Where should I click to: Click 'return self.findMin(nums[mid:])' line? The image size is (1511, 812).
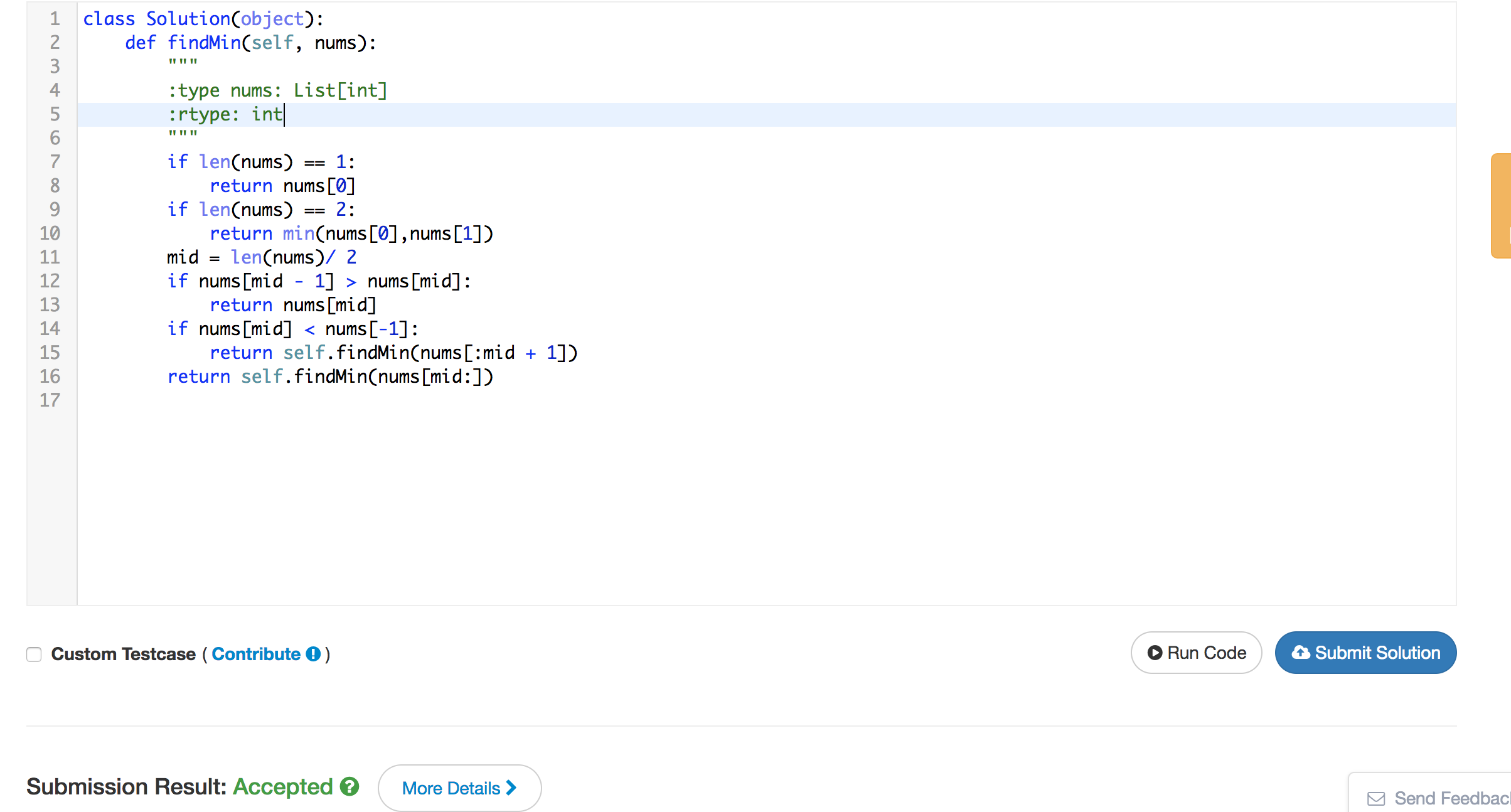point(330,377)
